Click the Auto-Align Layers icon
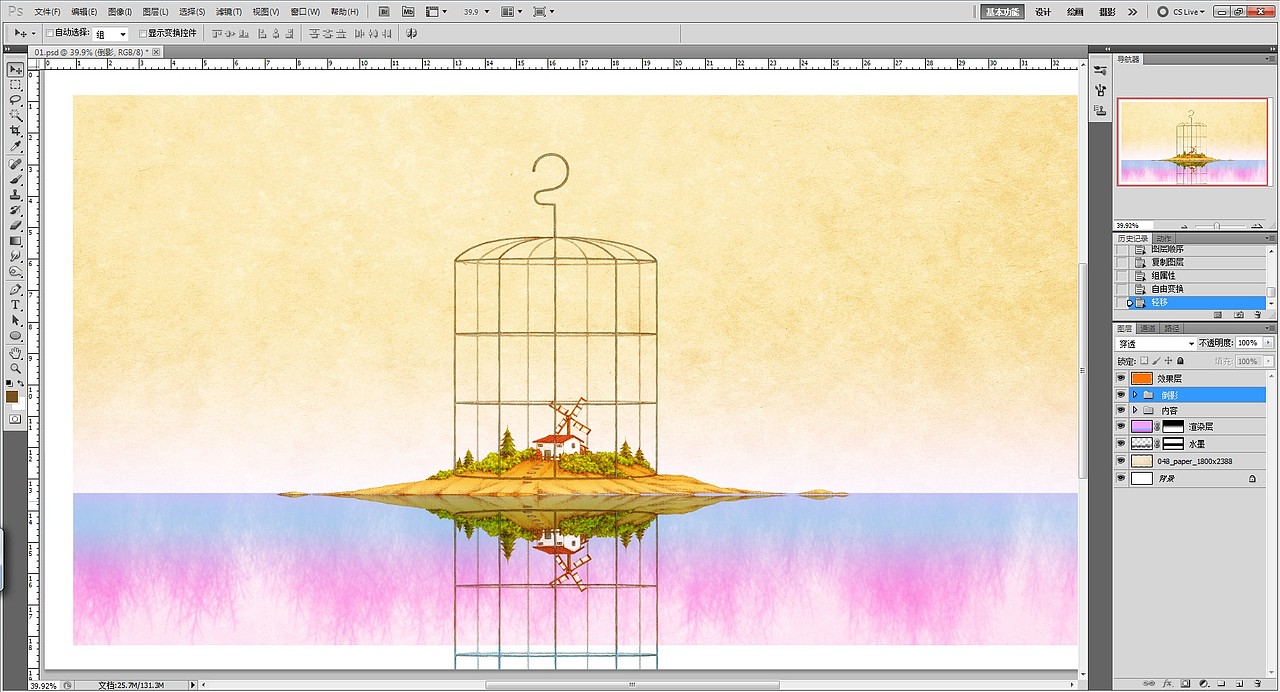1280x692 pixels. [411, 33]
